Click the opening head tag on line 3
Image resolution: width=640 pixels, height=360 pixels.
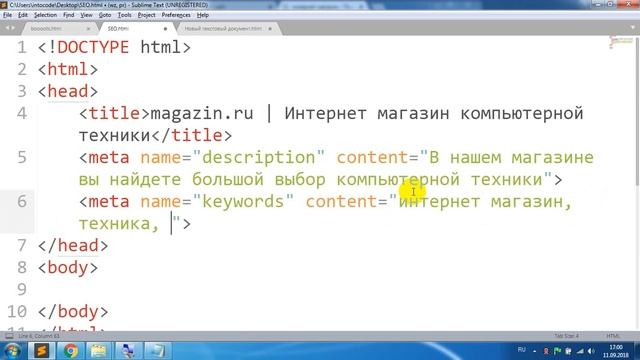(68, 91)
